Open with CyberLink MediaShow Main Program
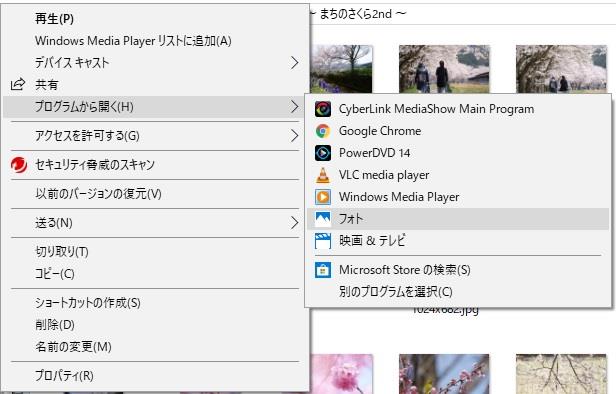616x394 pixels. [x=458, y=109]
